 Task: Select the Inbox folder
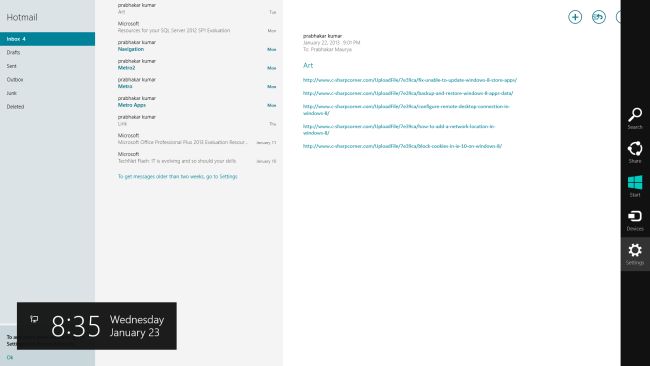click(47, 39)
